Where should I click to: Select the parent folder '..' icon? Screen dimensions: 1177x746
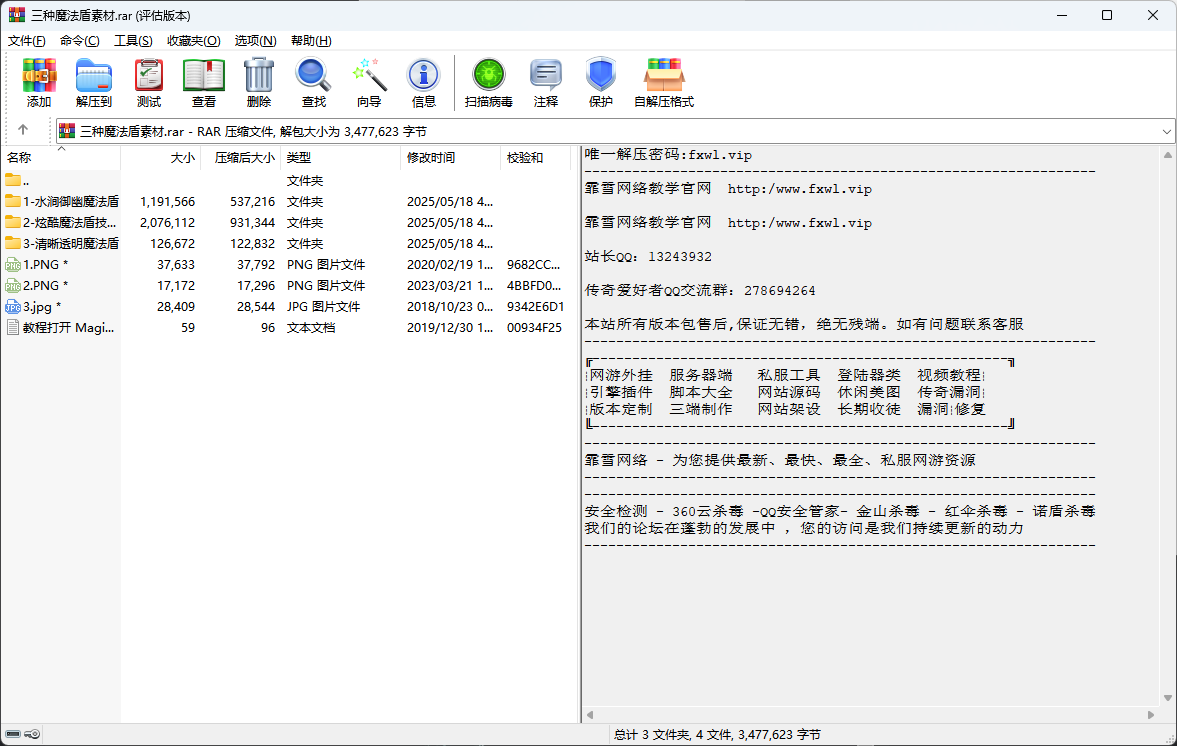pyautogui.click(x=13, y=180)
